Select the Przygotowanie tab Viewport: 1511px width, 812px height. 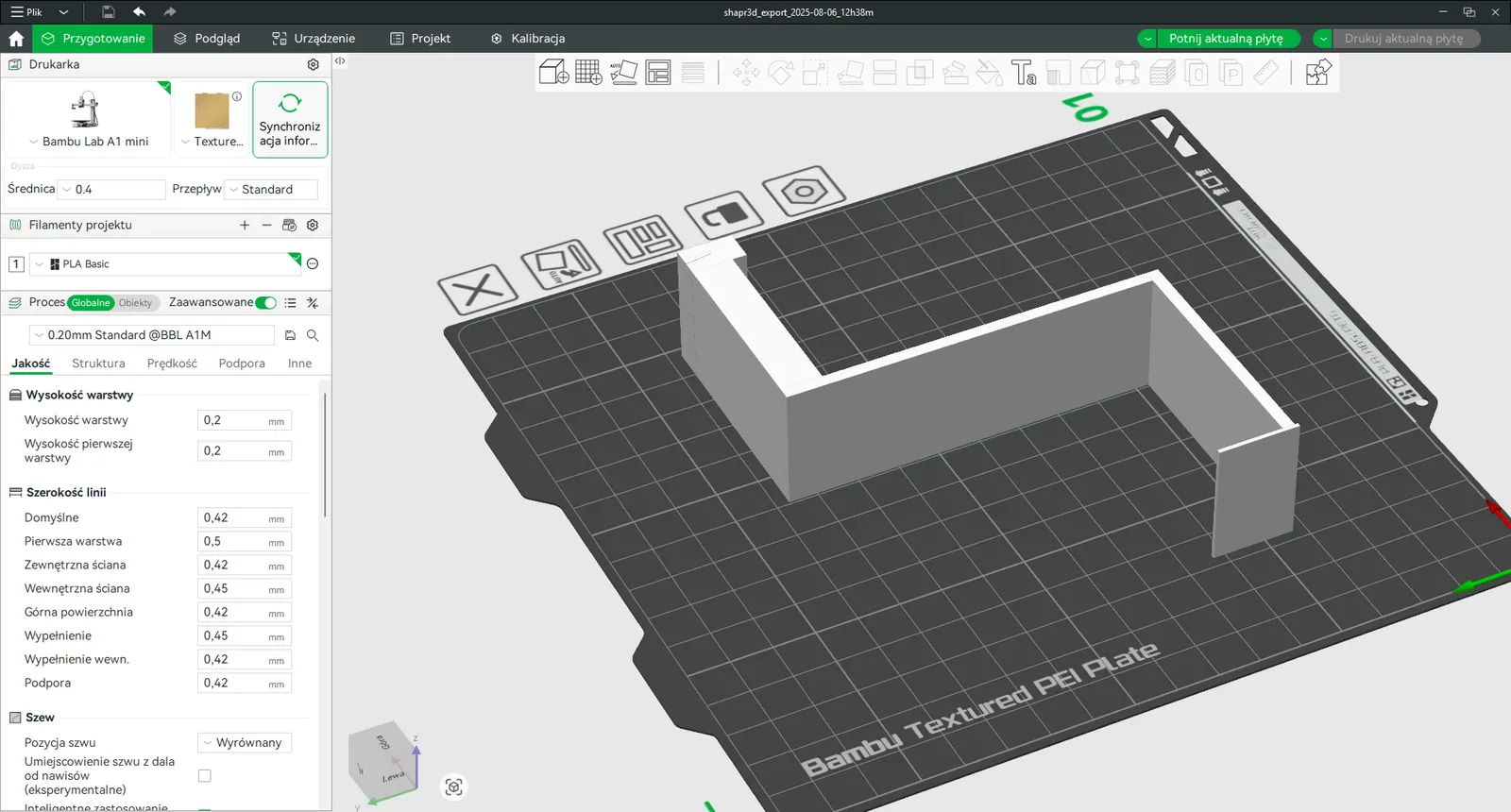coord(93,39)
